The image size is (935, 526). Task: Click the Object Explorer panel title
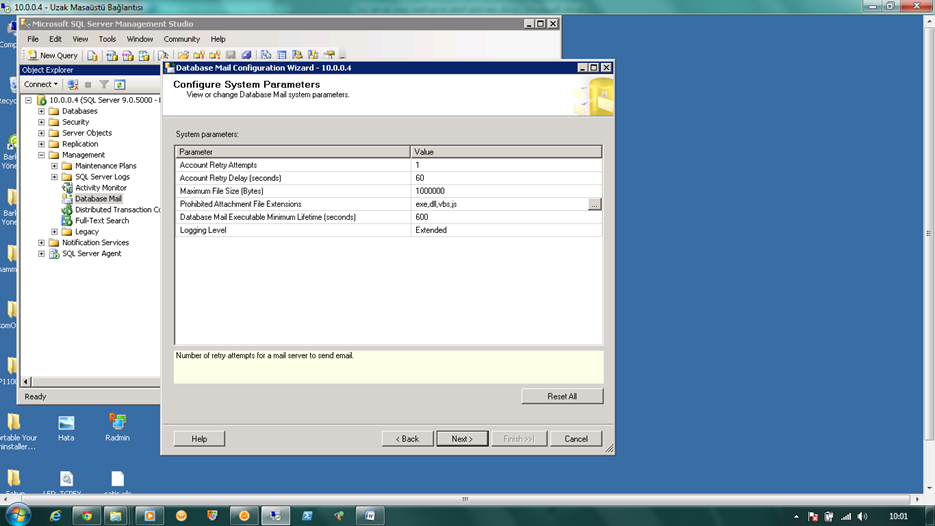tap(48, 70)
